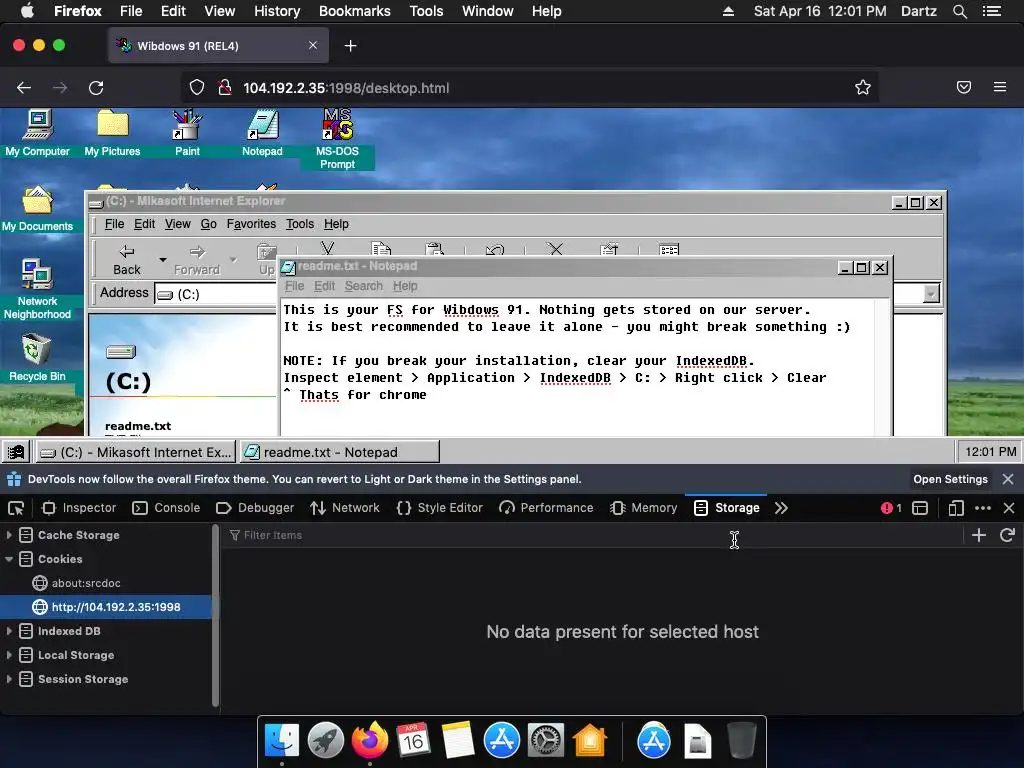Viewport: 1024px width, 768px height.
Task: Open Launchpad from the Dock
Action: [326, 741]
